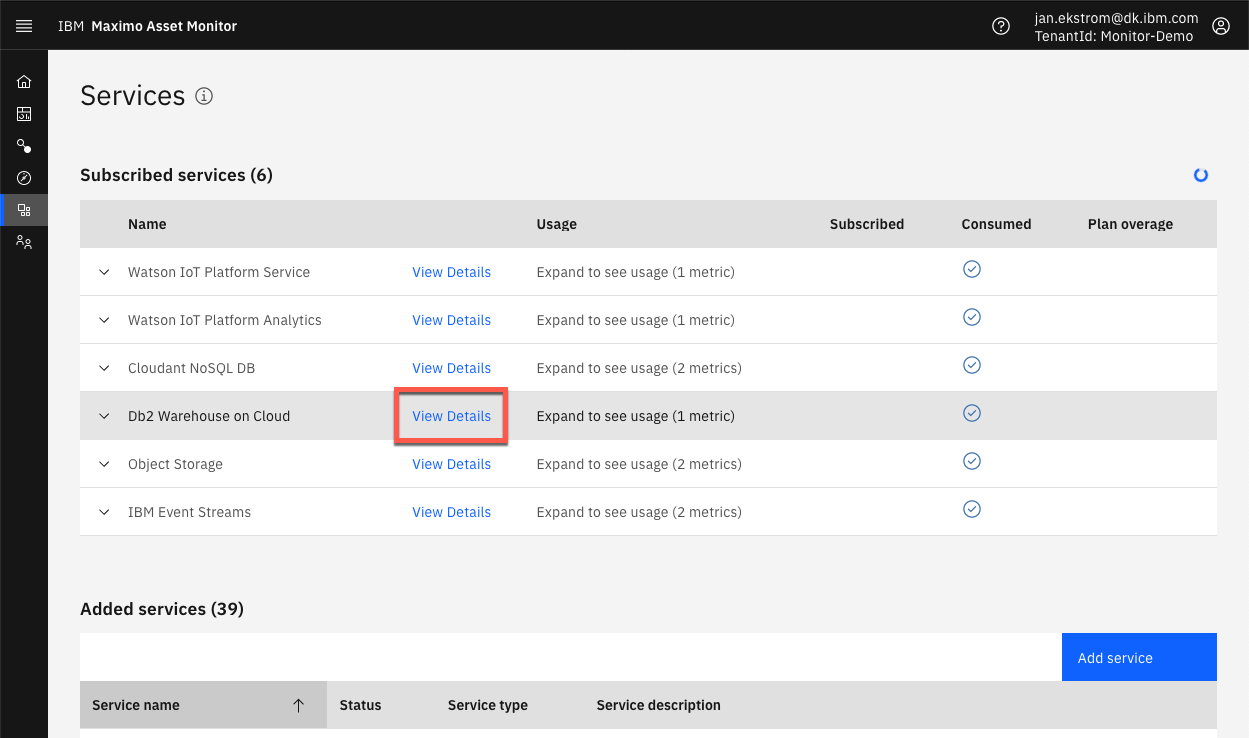Click the Service description column header
The image size is (1249, 738).
[658, 705]
